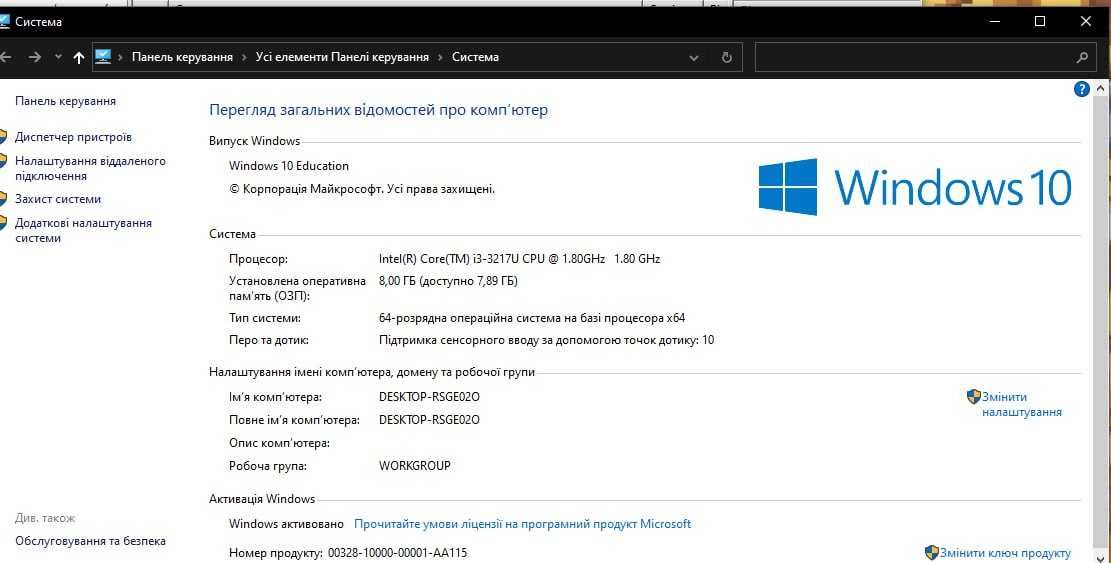Open Панель керування home link in sidebar
1111x563 pixels.
pos(65,101)
